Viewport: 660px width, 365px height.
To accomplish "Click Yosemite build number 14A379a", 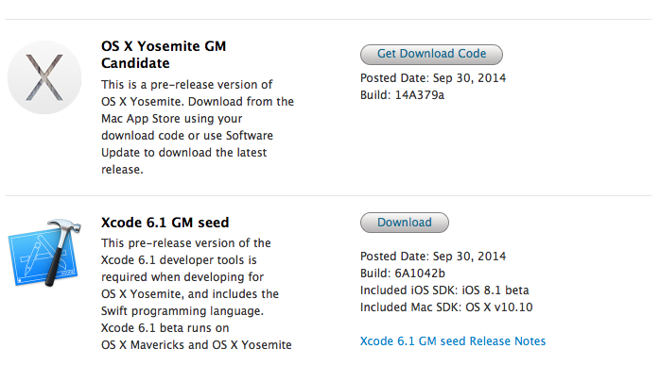I will 419,95.
